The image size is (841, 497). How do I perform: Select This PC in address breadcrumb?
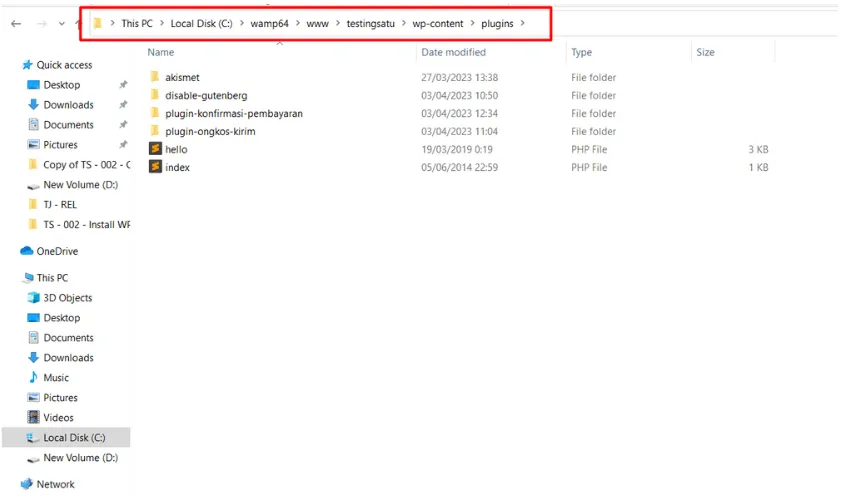tap(137, 24)
